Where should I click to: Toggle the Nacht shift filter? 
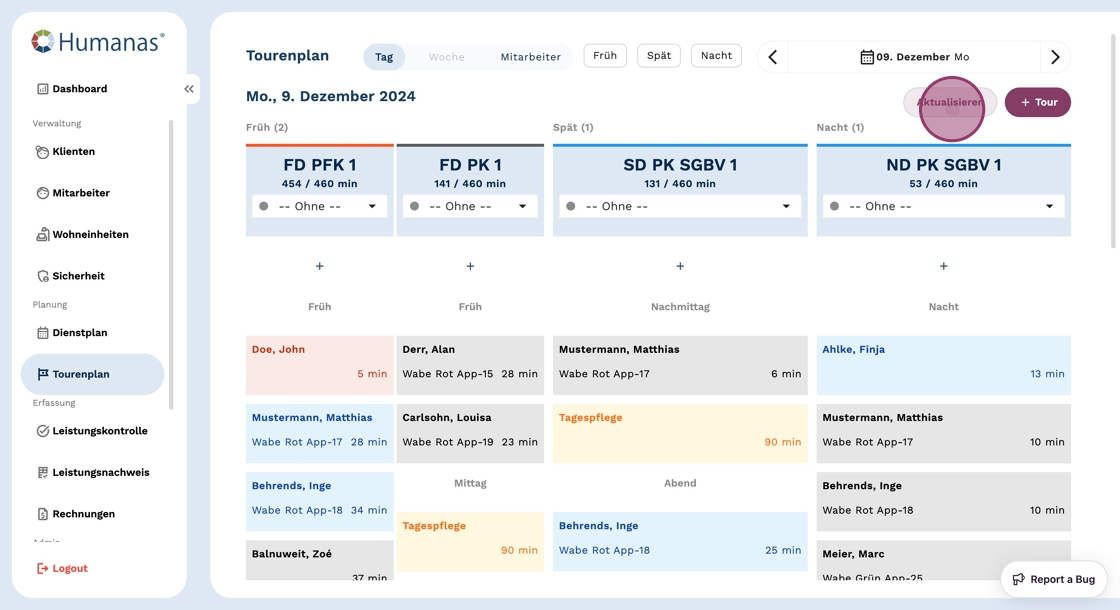click(x=716, y=55)
